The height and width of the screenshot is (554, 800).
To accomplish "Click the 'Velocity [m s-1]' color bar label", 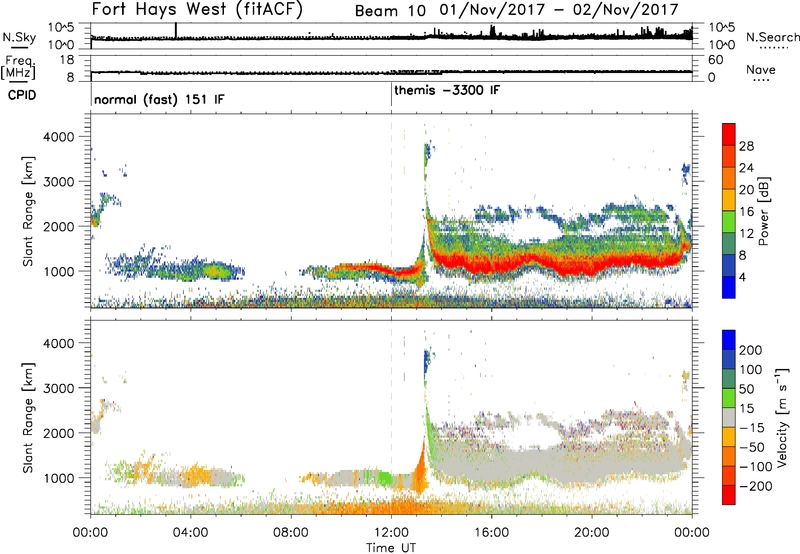I will 782,417.
